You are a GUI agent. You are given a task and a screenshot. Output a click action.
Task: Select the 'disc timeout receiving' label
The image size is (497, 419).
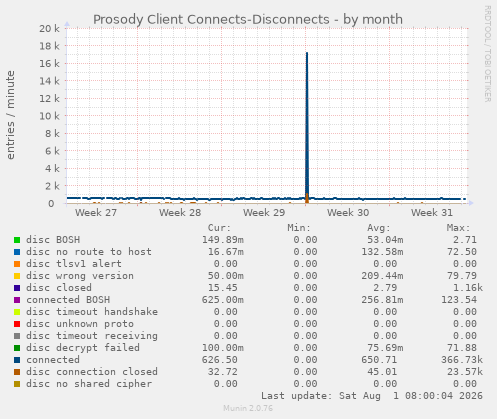tap(92, 336)
